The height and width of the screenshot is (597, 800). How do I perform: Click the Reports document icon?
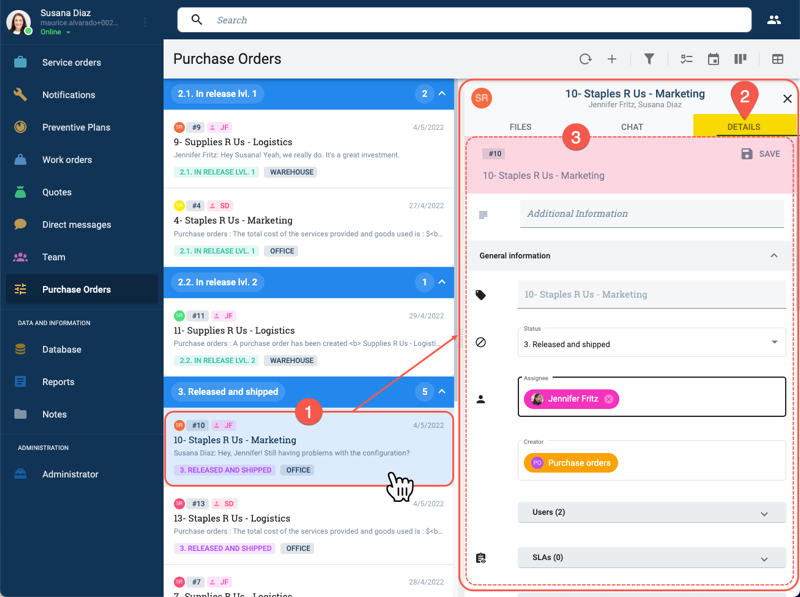click(20, 382)
